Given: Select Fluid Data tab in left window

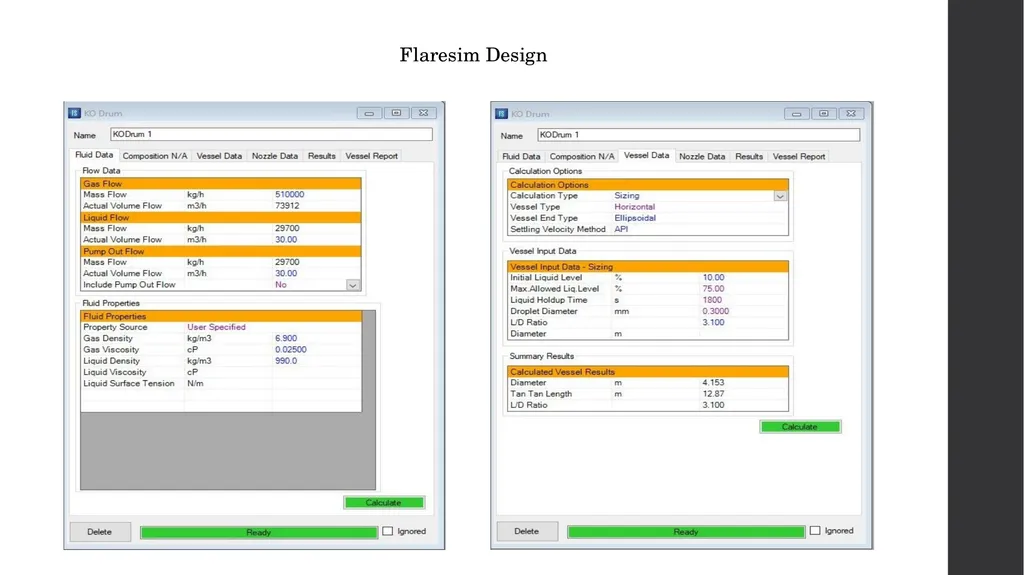Looking at the screenshot, I should [94, 155].
